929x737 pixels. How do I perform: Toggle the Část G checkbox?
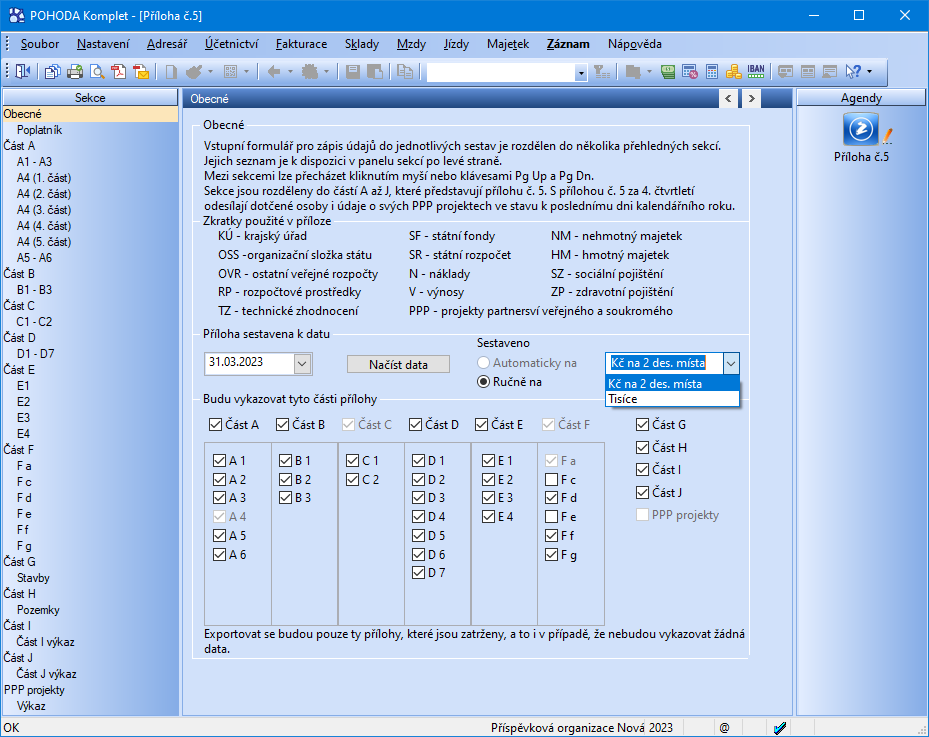(x=642, y=425)
